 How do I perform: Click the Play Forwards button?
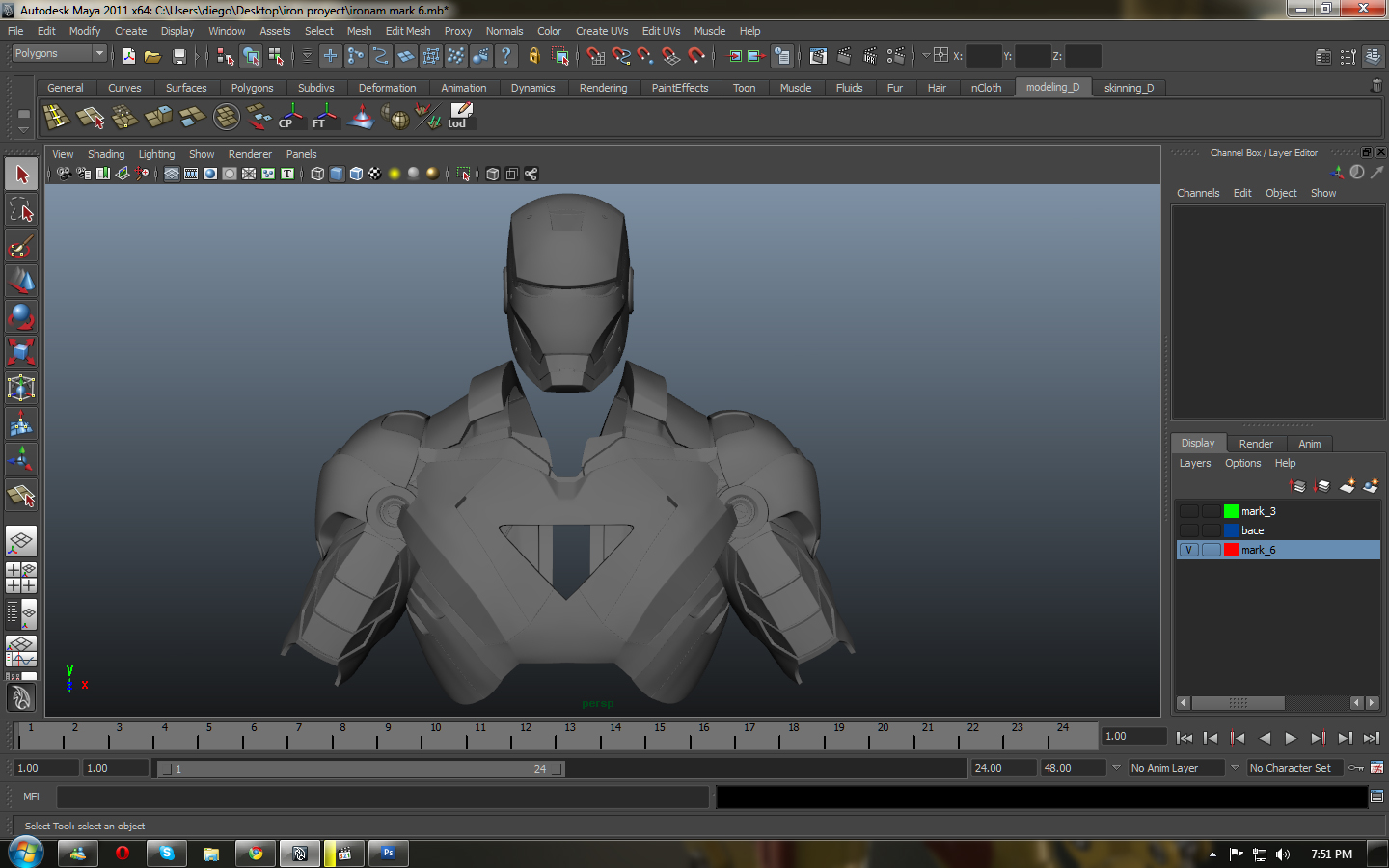tap(1291, 738)
